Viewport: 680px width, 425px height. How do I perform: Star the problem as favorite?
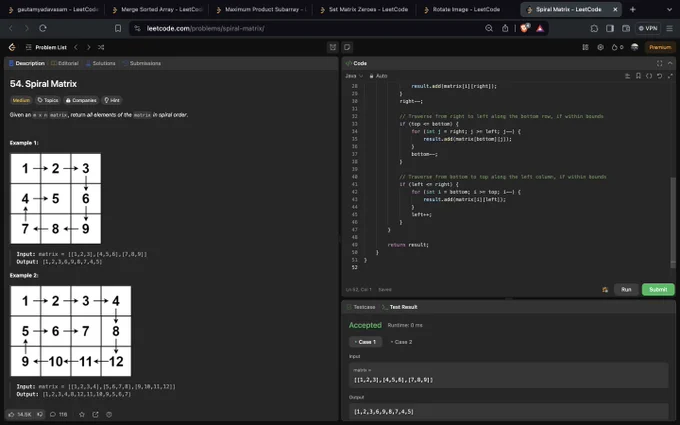point(82,415)
